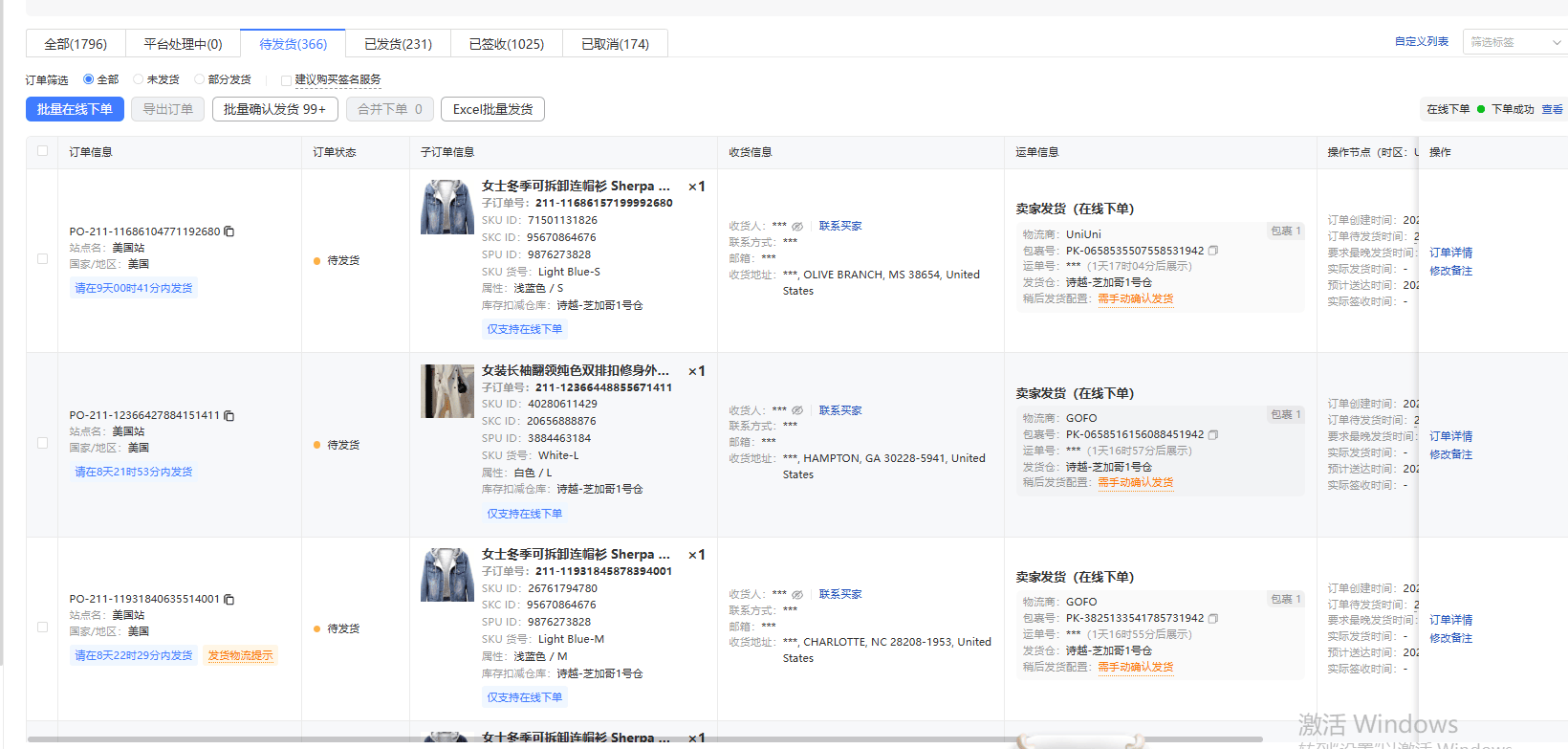The image size is (1568, 749).
Task: Copy order number PO-211-11931840635514001
Action: click(229, 600)
